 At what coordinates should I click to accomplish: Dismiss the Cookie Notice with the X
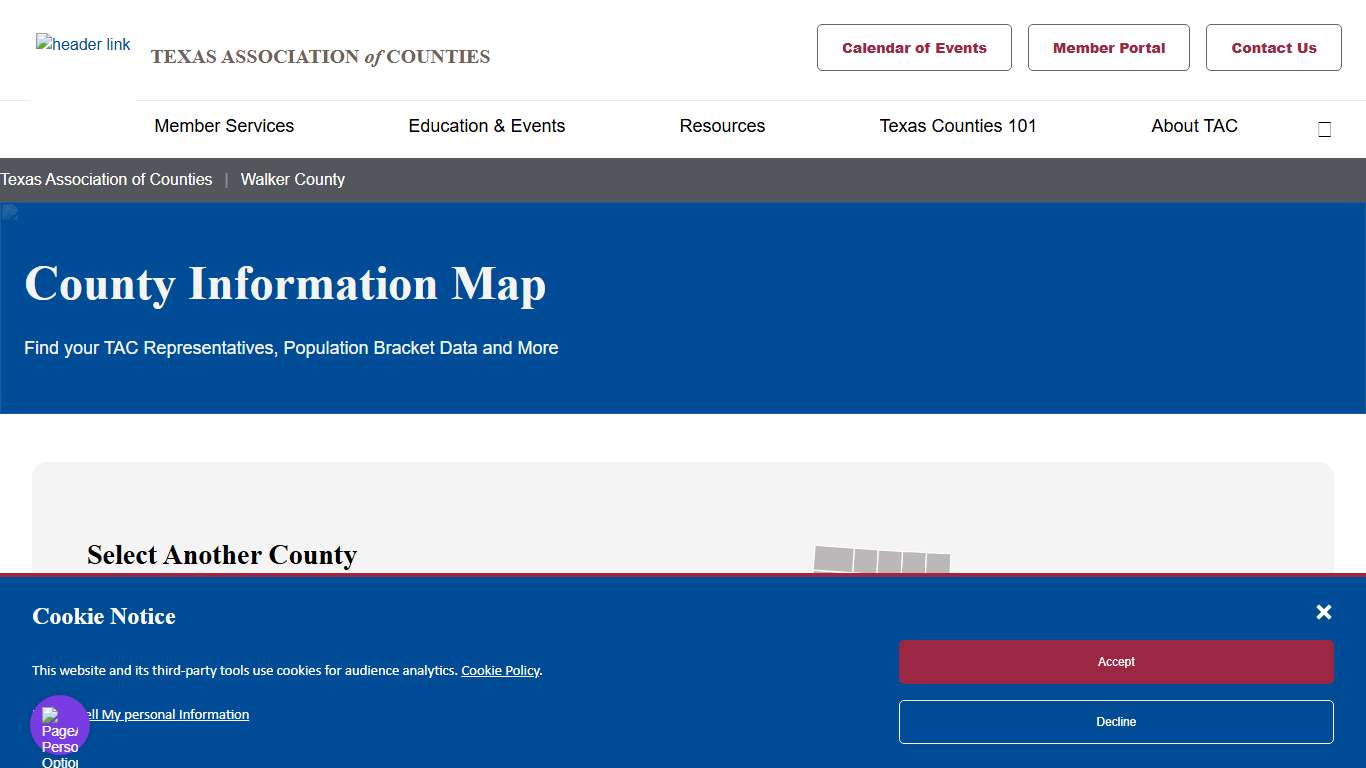[1323, 612]
